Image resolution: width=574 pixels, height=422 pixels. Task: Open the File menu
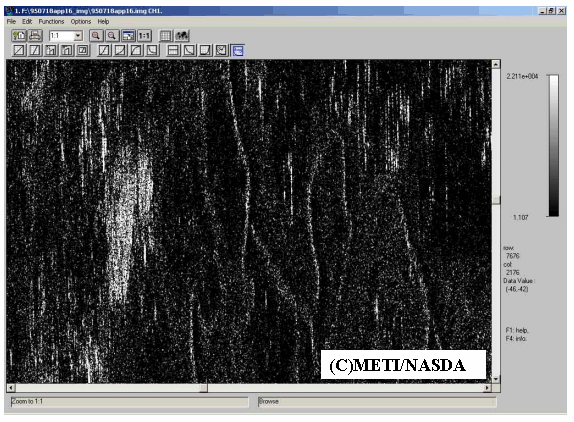pyautogui.click(x=11, y=22)
